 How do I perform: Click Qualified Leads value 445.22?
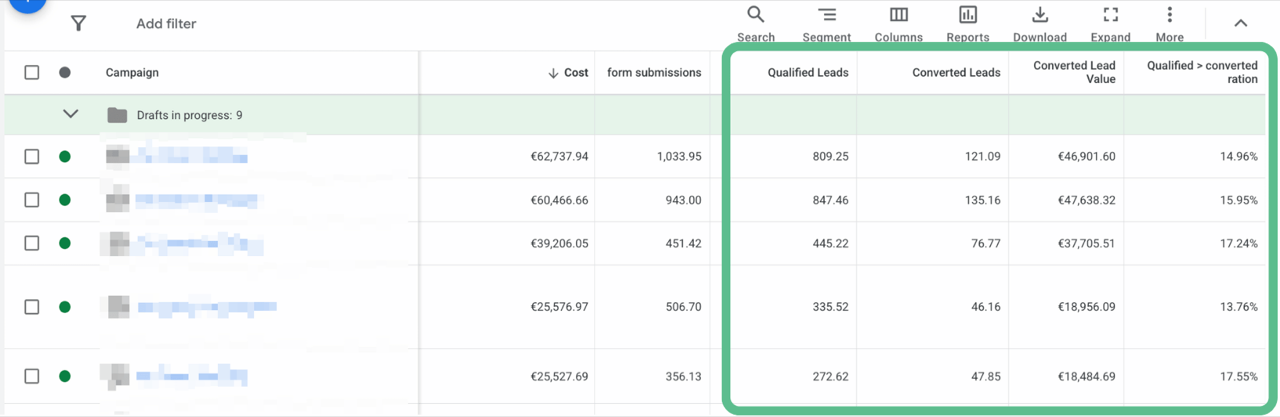tap(830, 244)
